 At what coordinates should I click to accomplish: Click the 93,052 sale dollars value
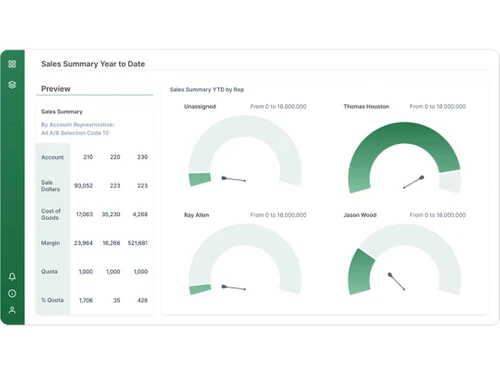point(83,186)
